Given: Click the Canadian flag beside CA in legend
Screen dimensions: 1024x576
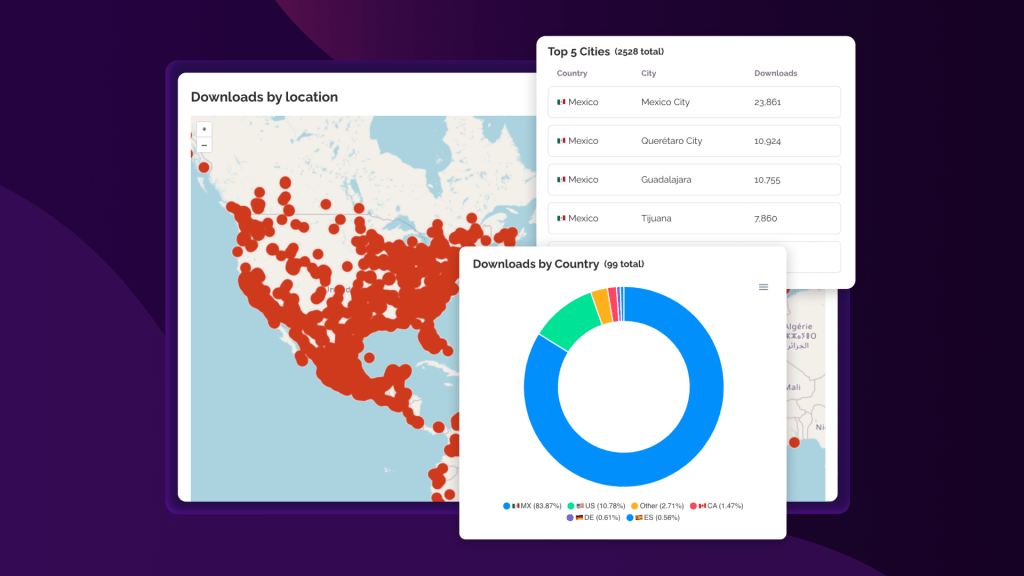Looking at the screenshot, I should click(703, 506).
